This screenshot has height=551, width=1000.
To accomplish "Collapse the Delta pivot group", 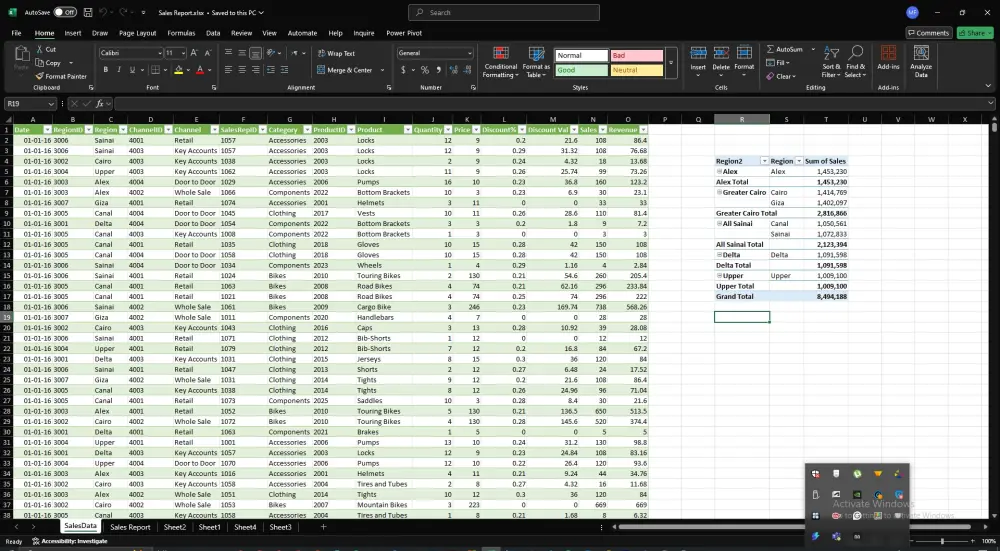I will (719, 255).
